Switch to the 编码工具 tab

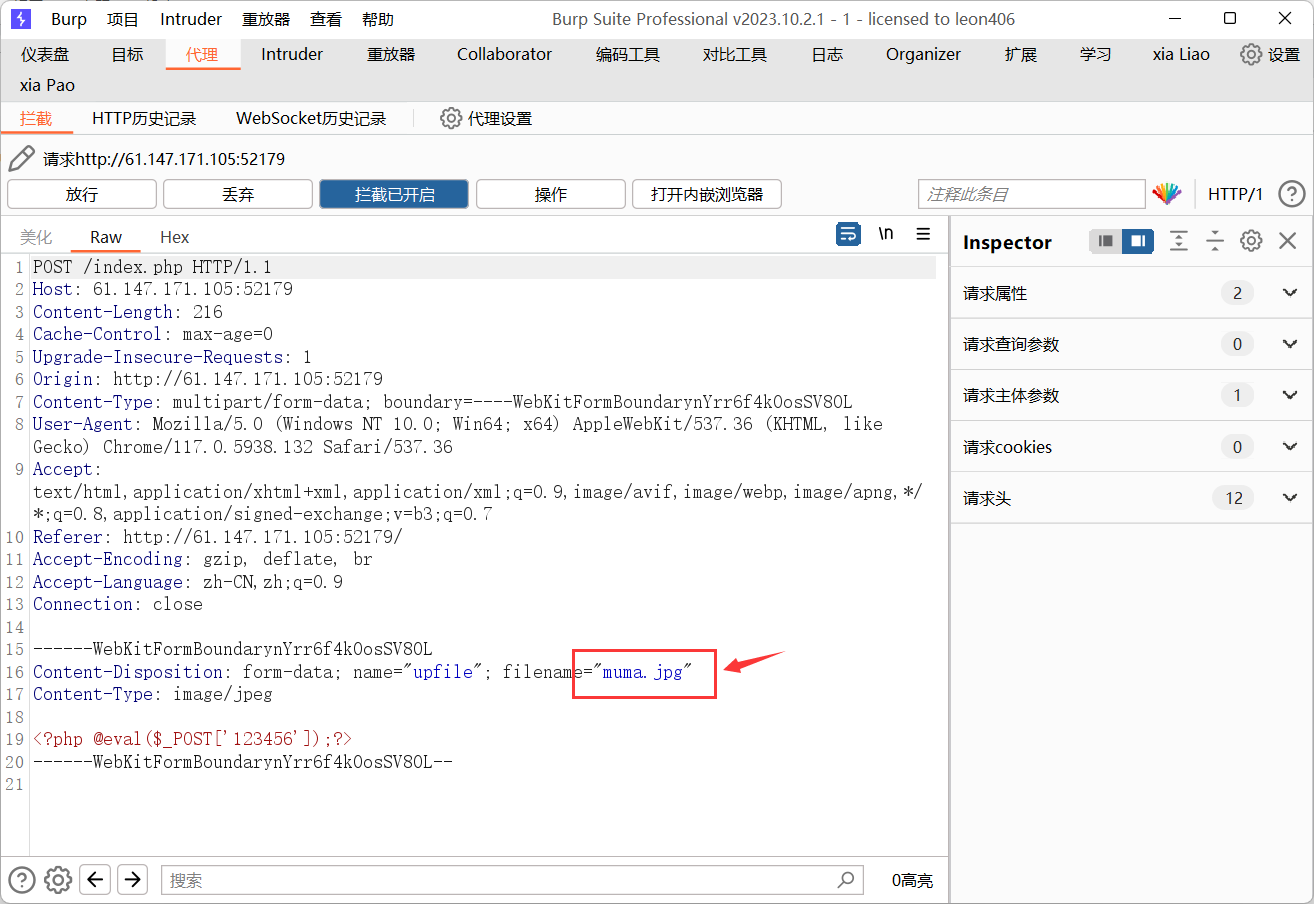628,55
